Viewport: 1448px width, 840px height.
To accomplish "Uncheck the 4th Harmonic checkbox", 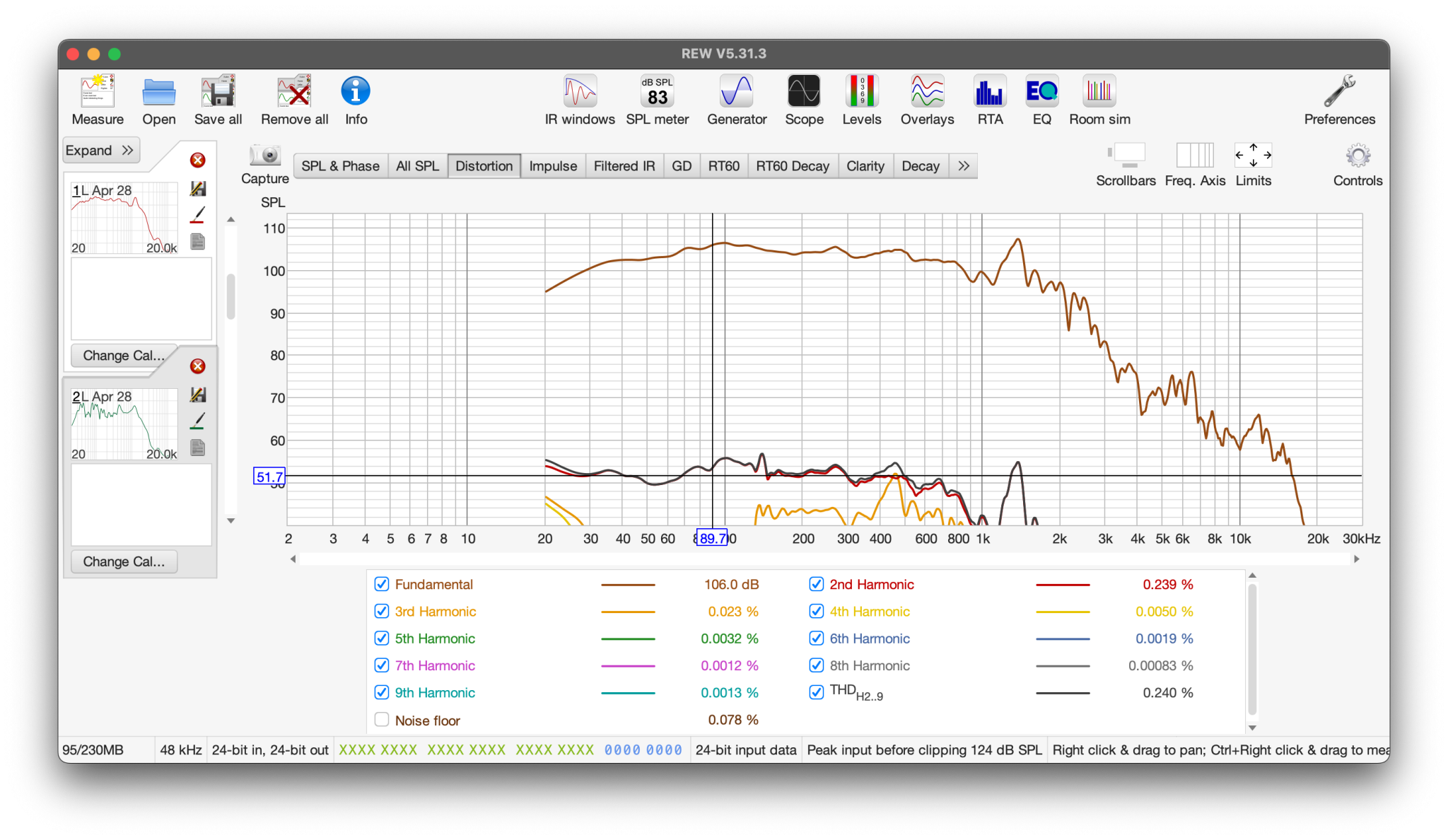I will point(817,611).
